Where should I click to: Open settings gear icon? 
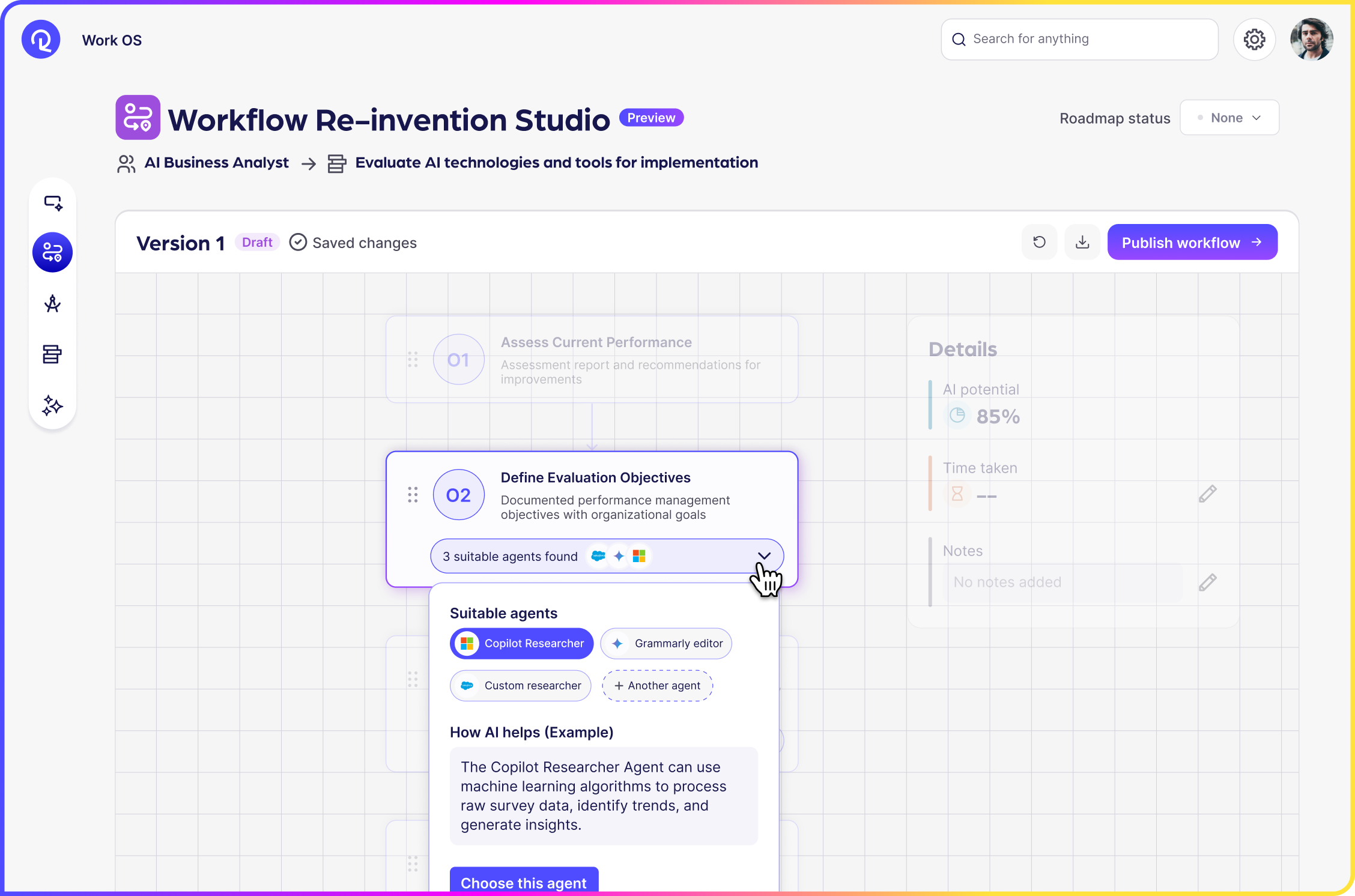coord(1254,40)
